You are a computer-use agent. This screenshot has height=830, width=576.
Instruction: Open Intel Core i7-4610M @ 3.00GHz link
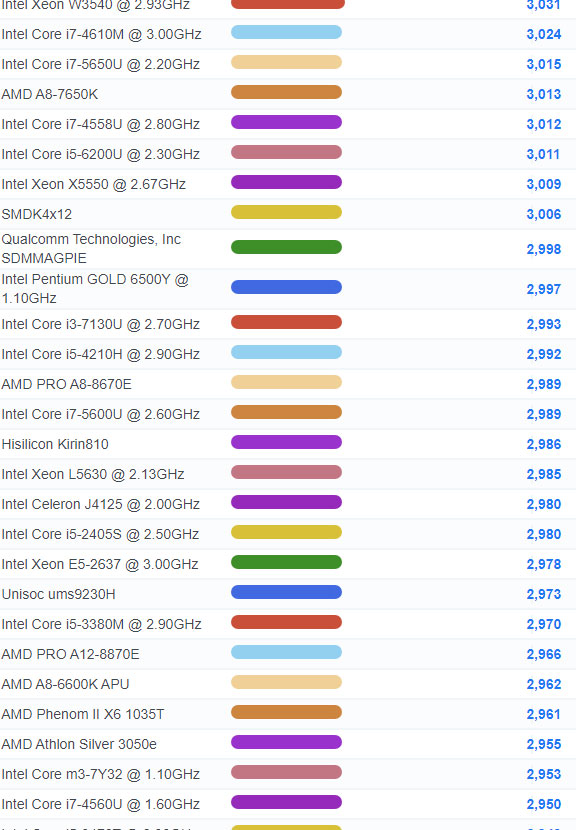click(101, 34)
